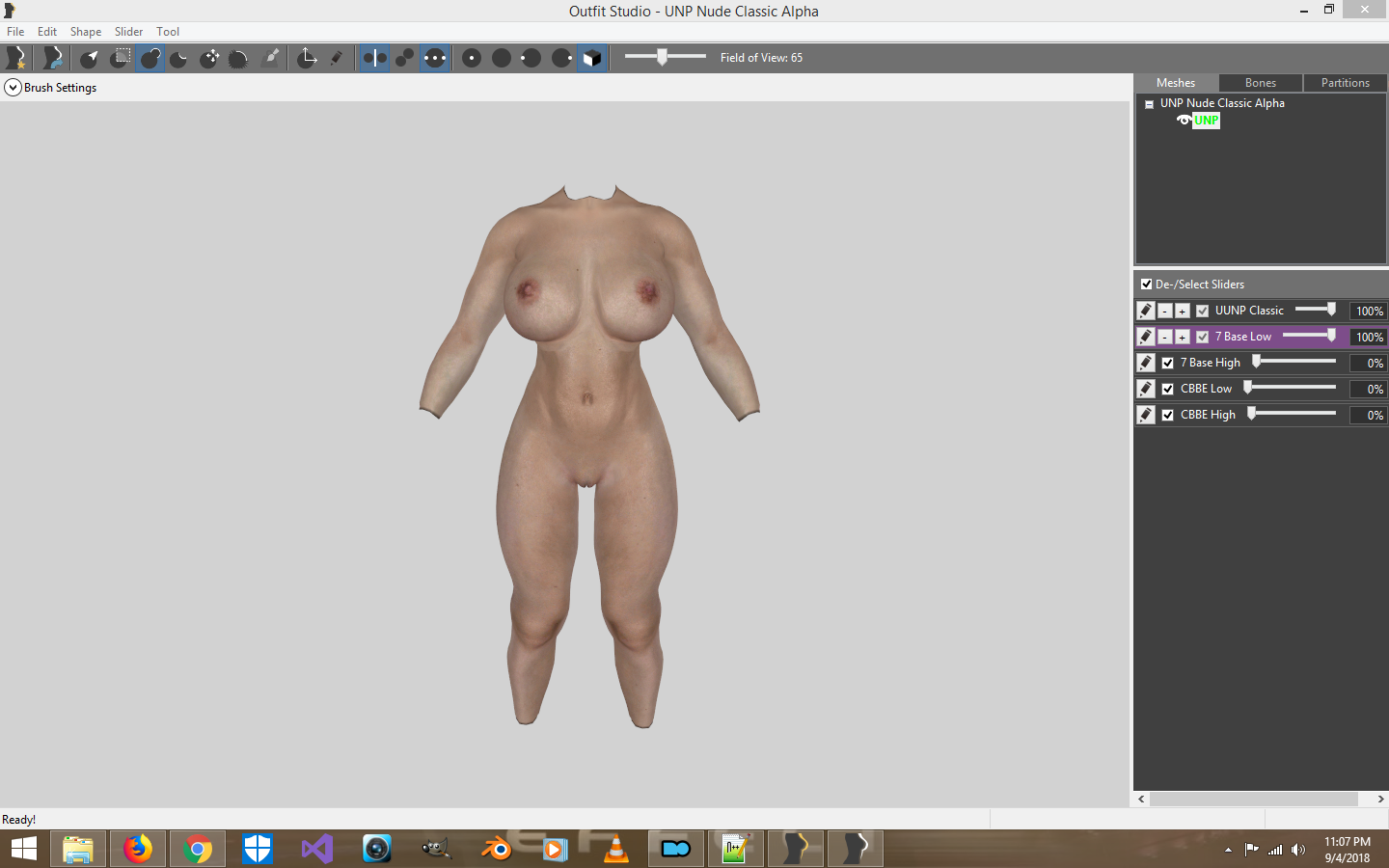The height and width of the screenshot is (868, 1389).
Task: Select the Mask brush tool
Action: click(x=120, y=58)
